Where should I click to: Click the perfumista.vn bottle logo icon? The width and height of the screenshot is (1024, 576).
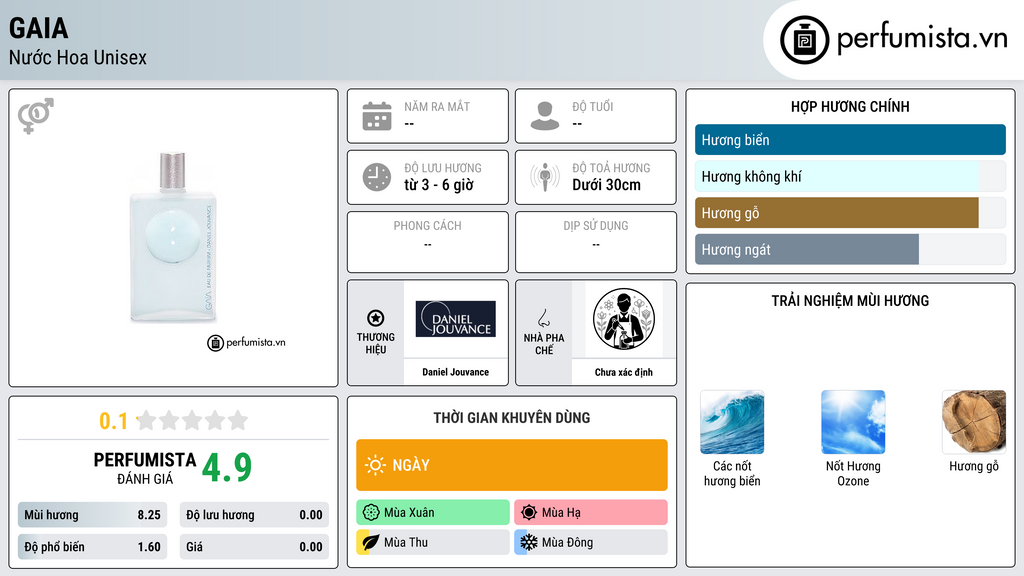[x=804, y=40]
